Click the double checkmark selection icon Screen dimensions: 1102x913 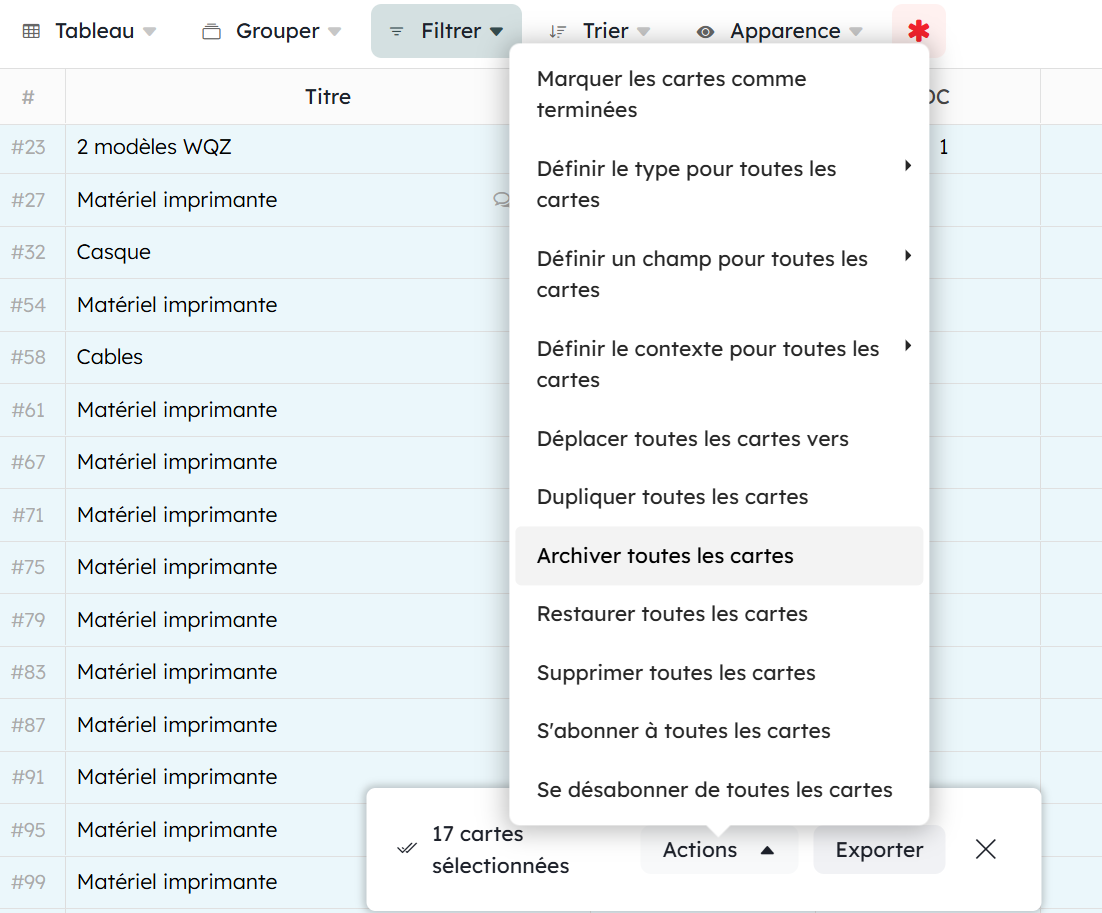406,849
